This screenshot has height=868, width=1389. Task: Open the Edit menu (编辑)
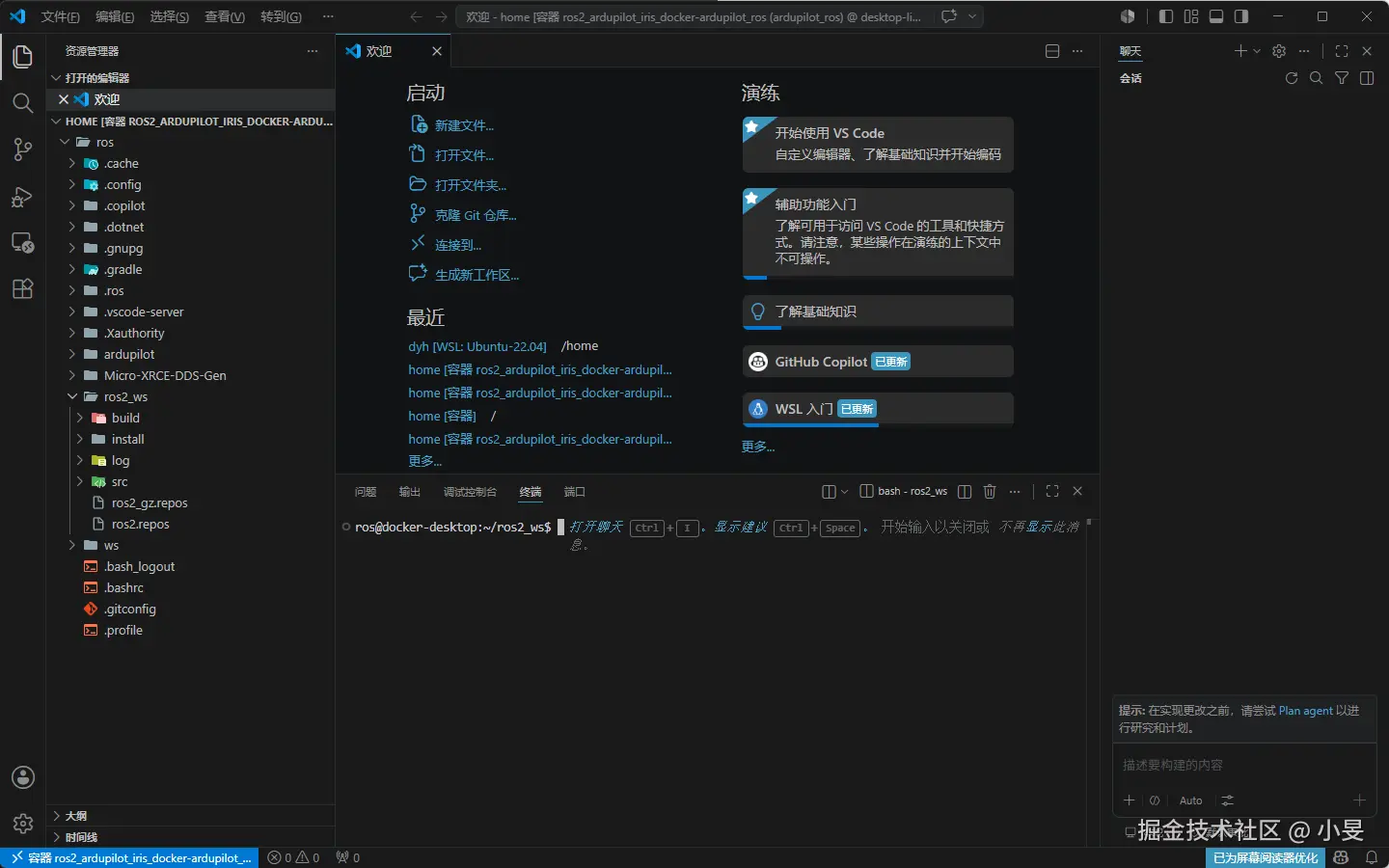(115, 16)
